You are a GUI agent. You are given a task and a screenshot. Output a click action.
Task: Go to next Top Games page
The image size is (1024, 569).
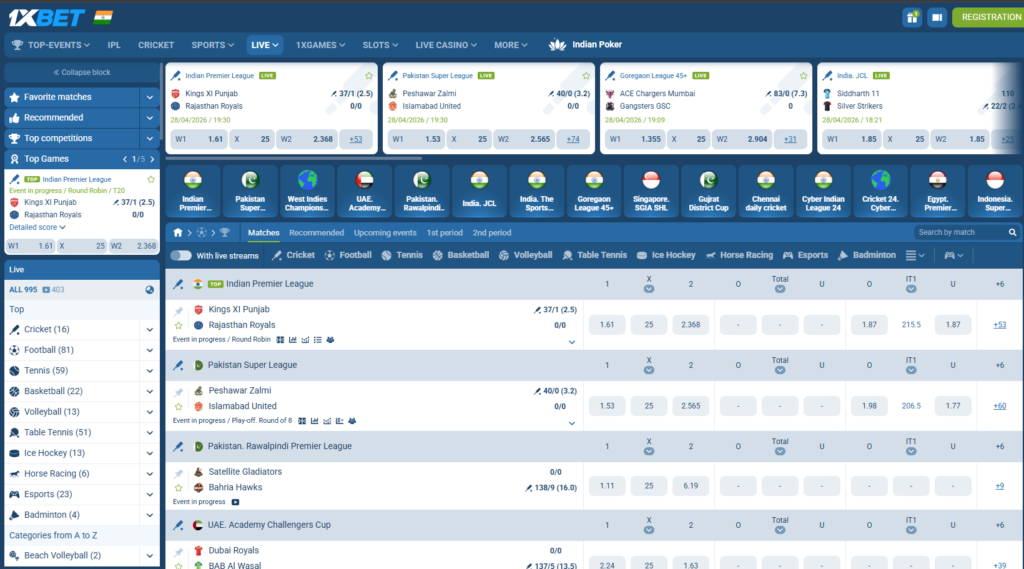point(152,159)
